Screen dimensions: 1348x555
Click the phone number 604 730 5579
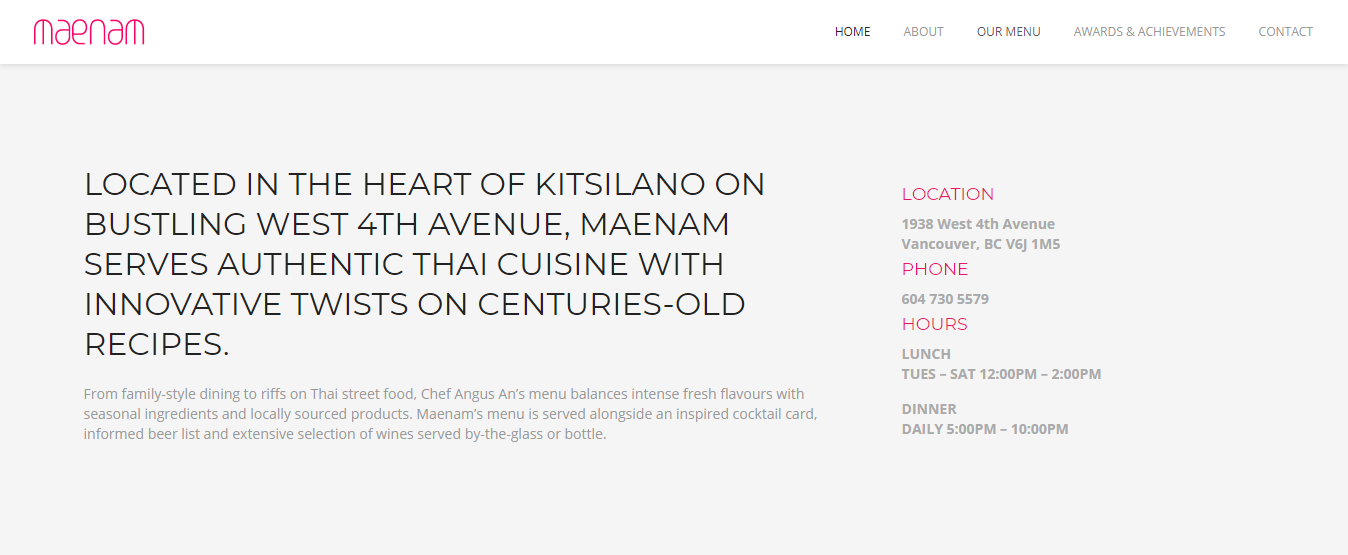[945, 299]
